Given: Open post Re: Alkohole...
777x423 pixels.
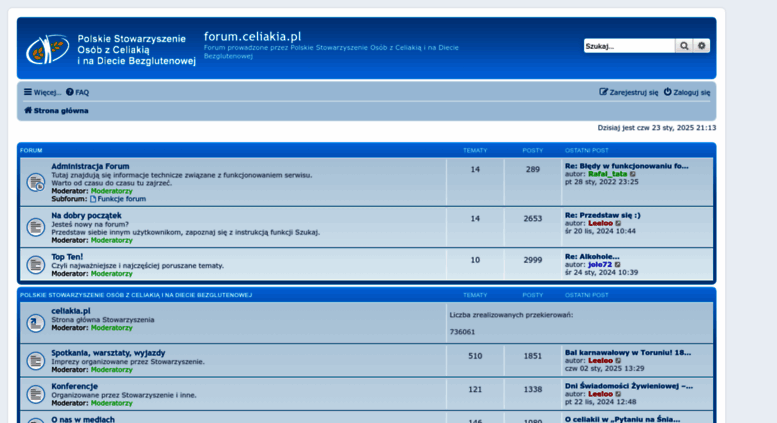Looking at the screenshot, I should click(x=592, y=257).
